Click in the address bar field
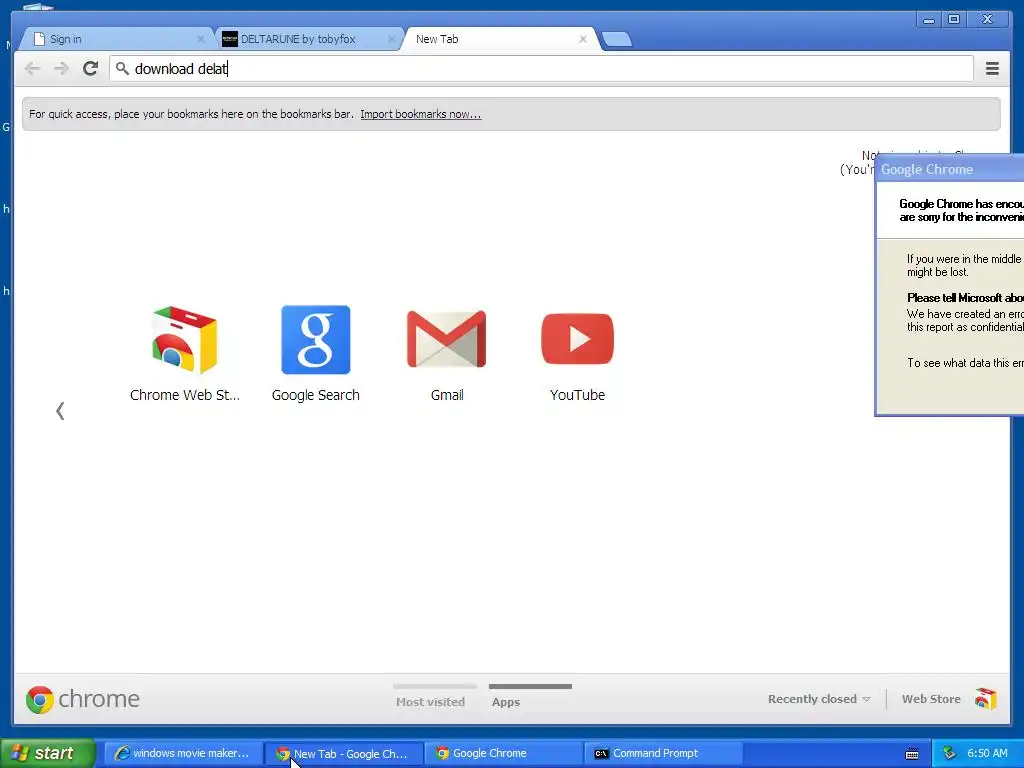 tap(541, 69)
